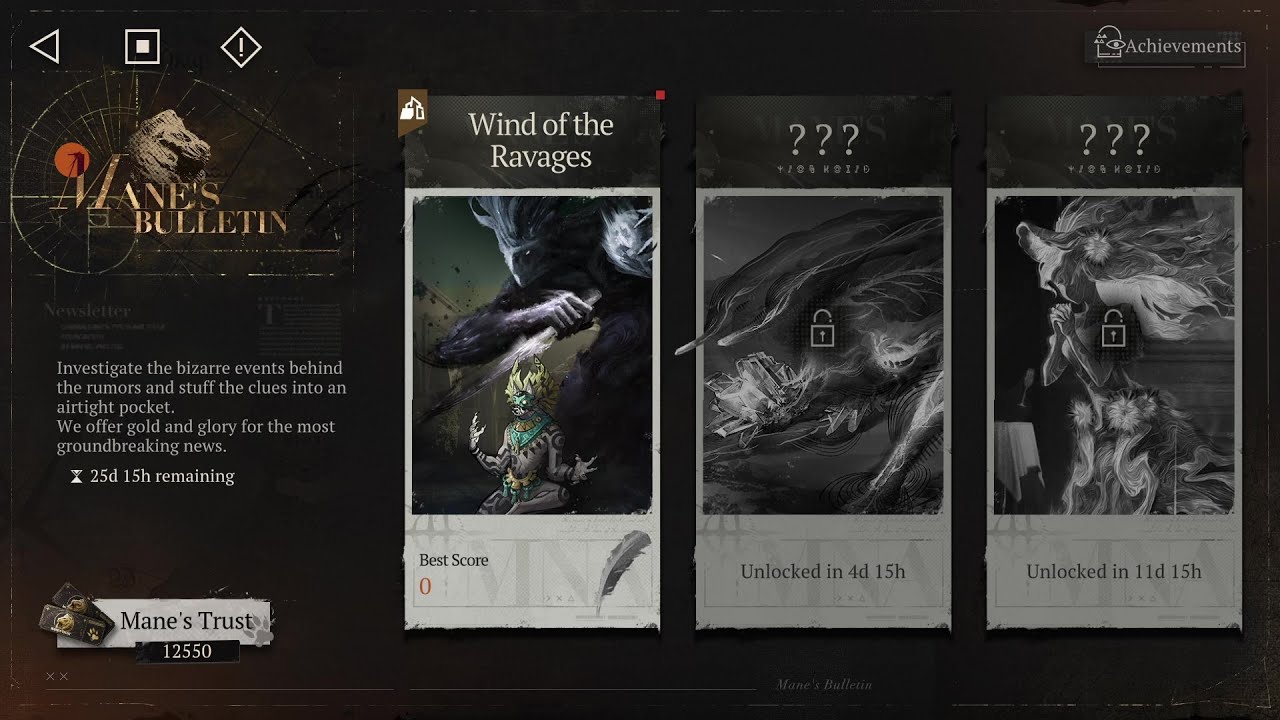
Task: Click the back arrow icon
Action: click(45, 46)
